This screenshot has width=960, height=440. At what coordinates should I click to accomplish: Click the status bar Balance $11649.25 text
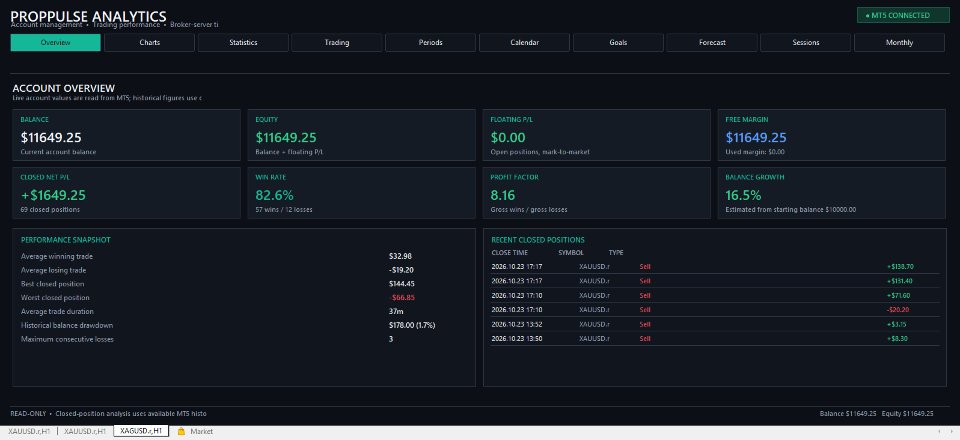click(848, 414)
